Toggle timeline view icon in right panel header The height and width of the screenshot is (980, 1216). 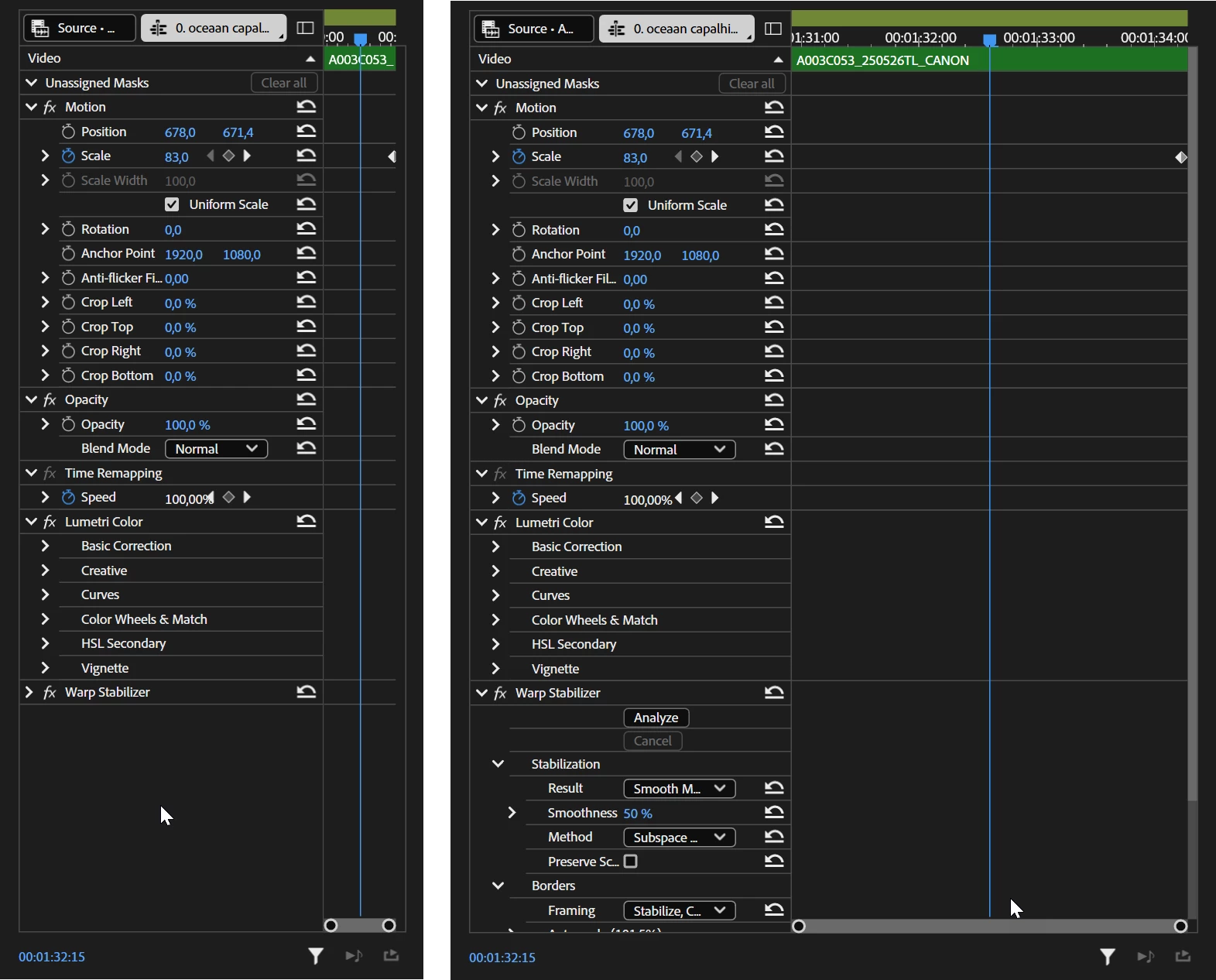pos(772,29)
